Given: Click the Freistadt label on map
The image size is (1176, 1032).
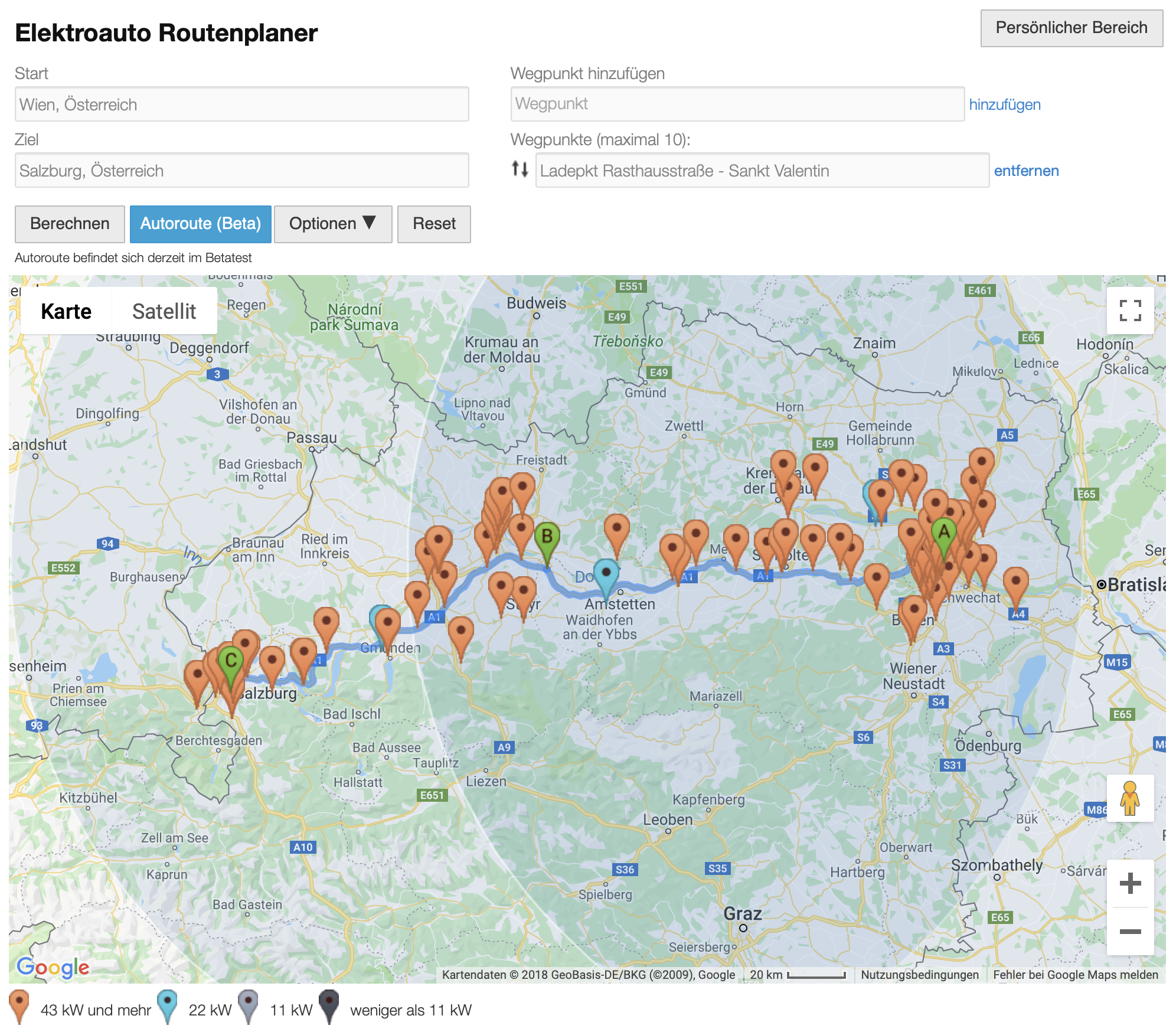Looking at the screenshot, I should point(541,460).
